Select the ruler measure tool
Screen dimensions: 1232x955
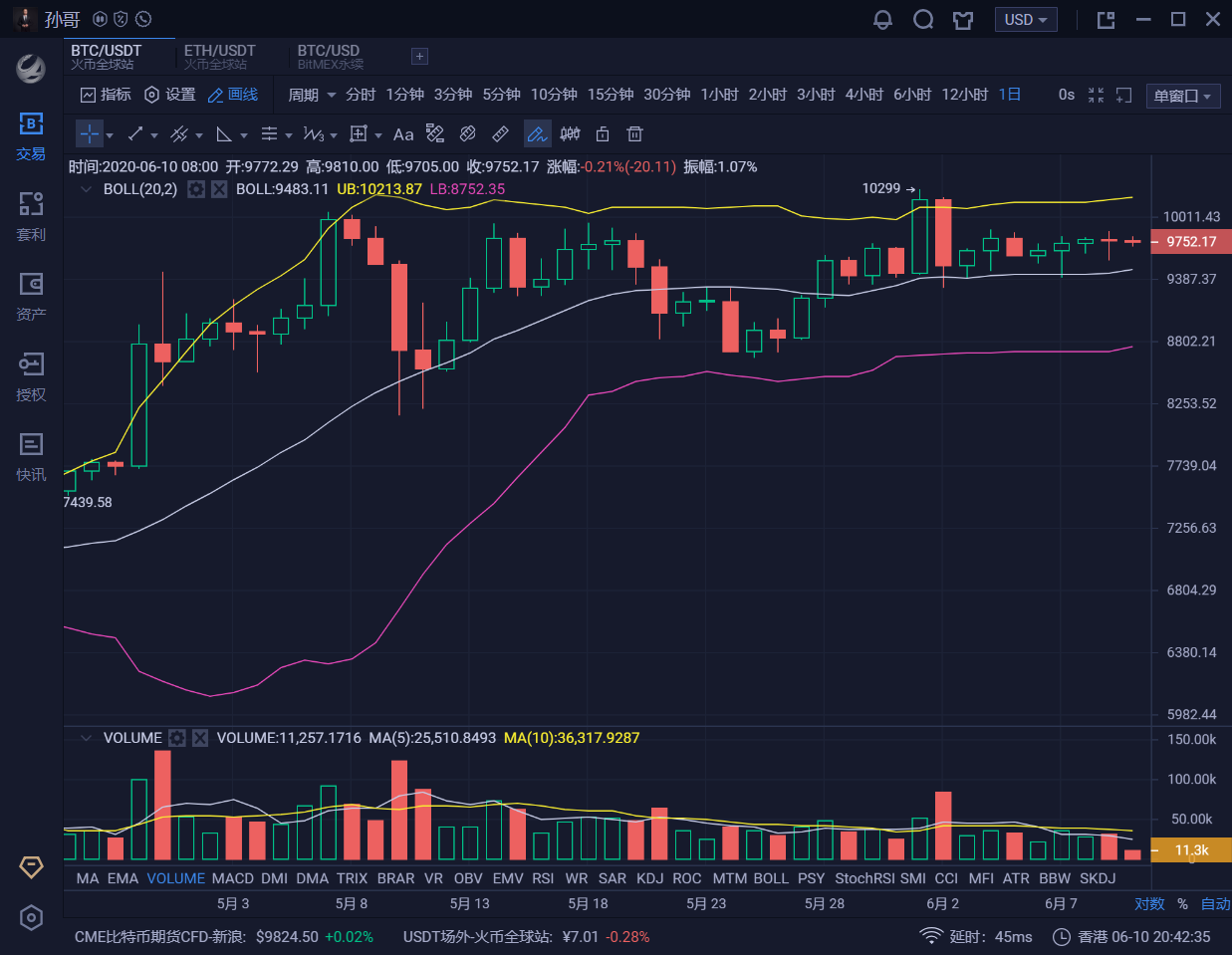point(501,134)
